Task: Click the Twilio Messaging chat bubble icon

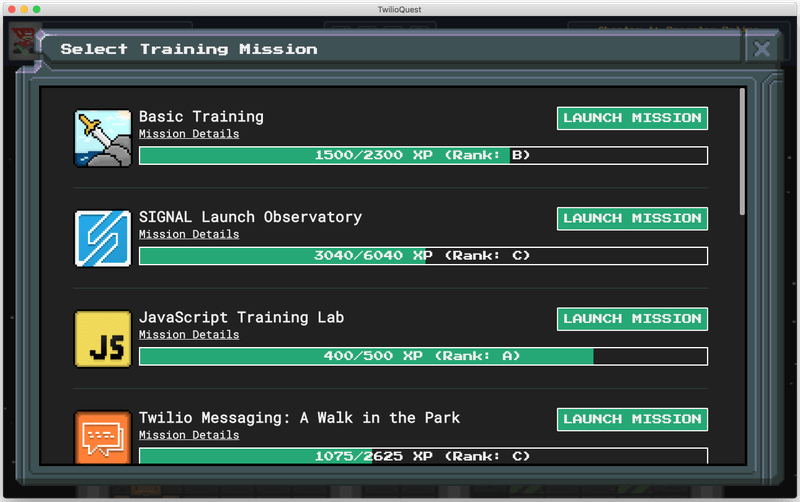Action: 103,438
